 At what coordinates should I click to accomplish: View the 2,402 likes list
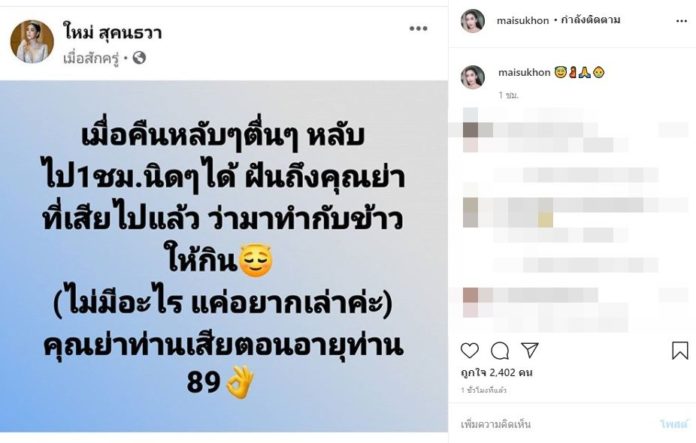coord(496,372)
